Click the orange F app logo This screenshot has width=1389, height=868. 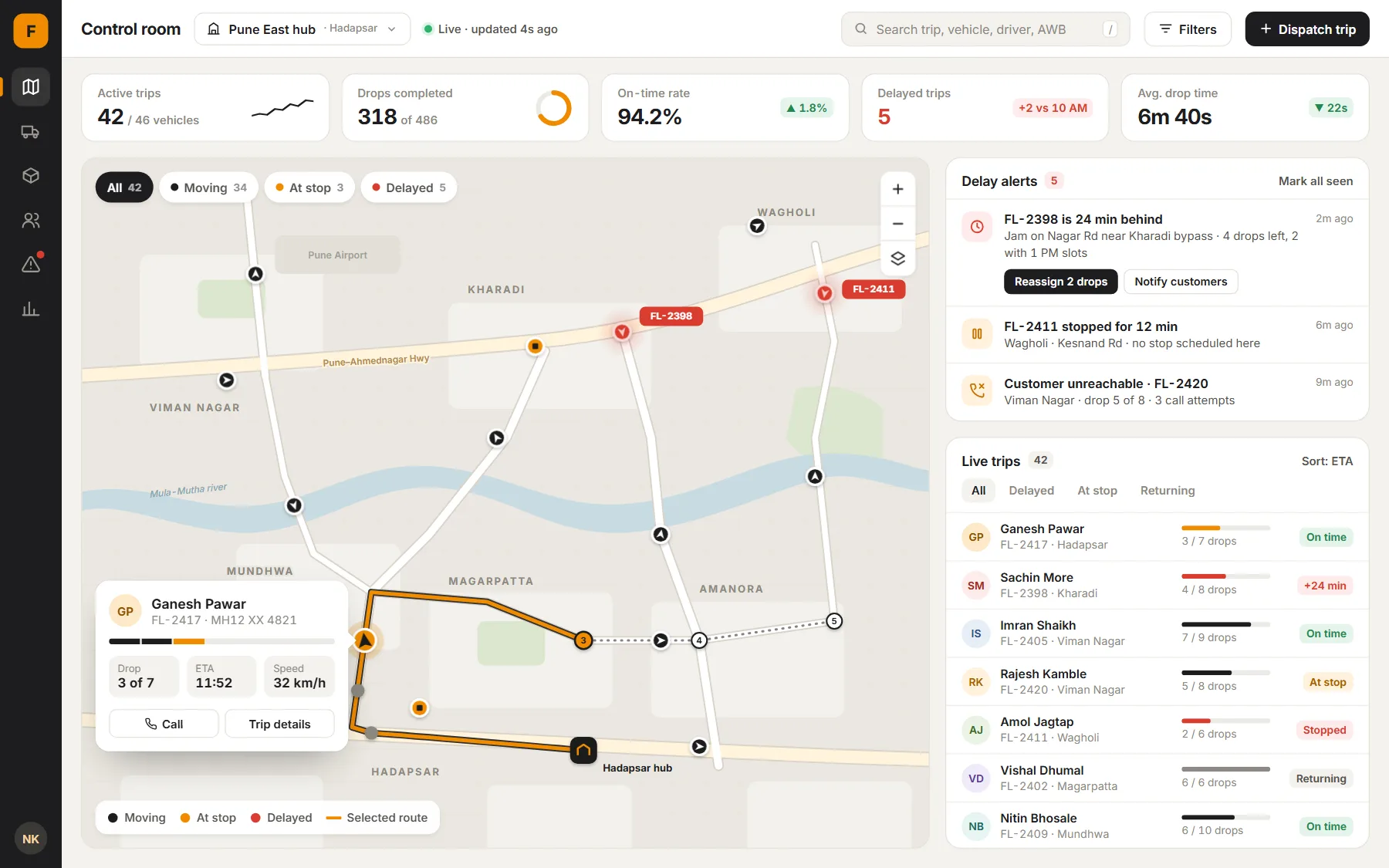point(31,31)
